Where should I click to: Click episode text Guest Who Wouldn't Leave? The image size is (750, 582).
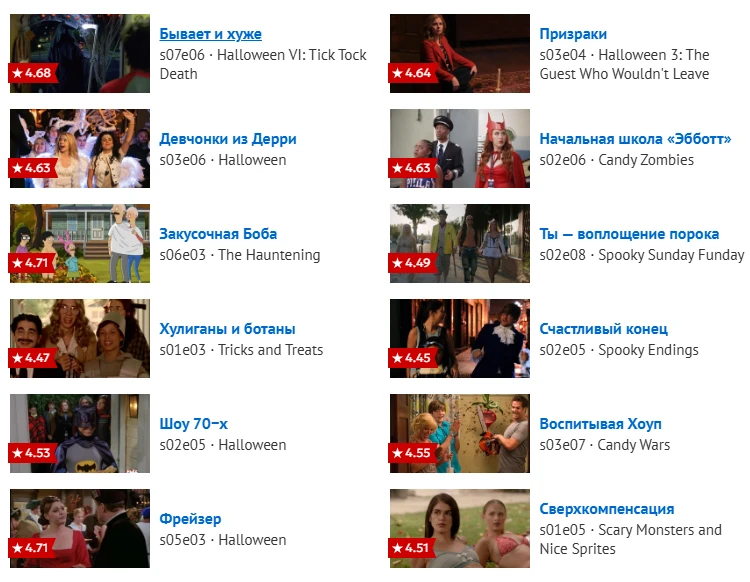tap(624, 74)
